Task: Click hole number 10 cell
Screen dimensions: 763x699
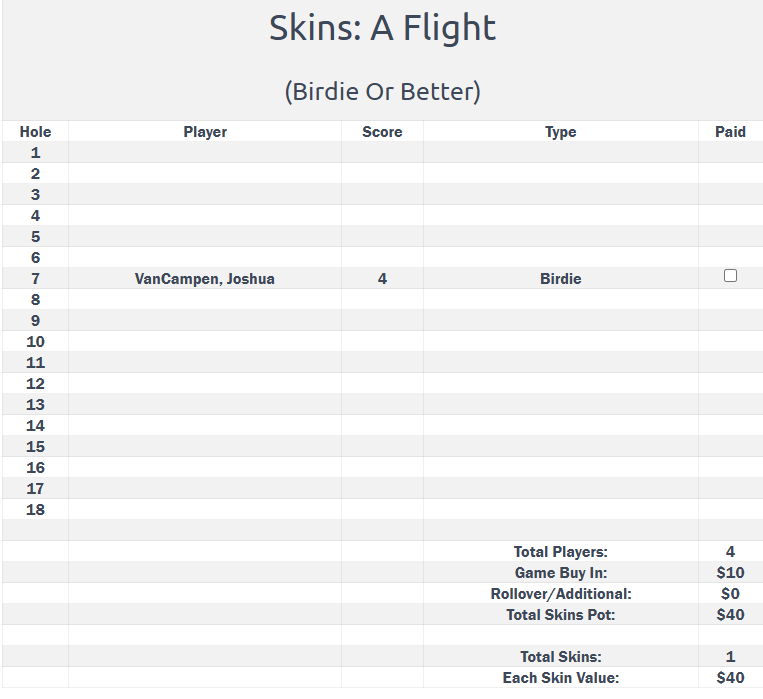Action: [35, 342]
